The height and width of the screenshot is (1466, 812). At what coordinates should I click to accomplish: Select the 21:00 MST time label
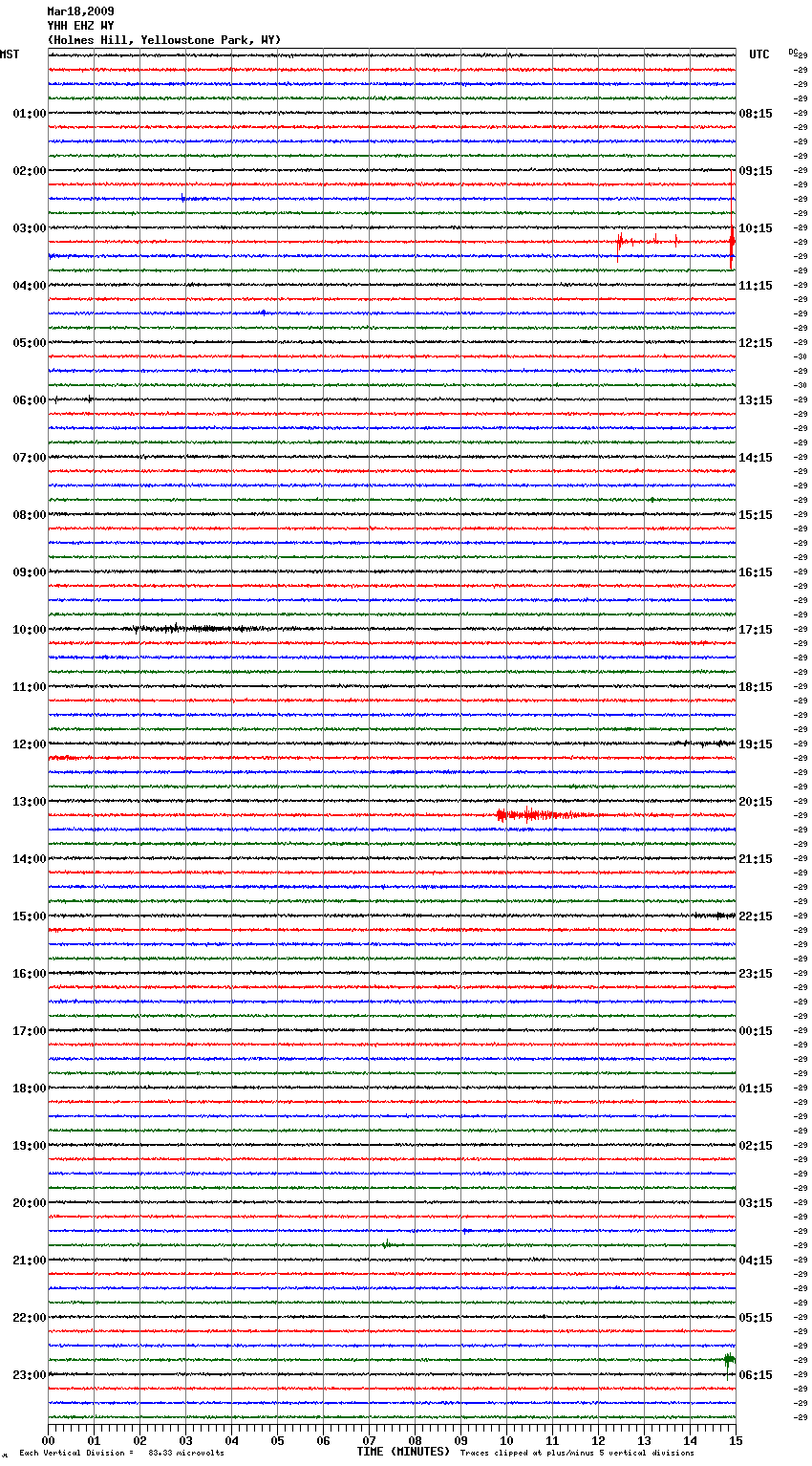[x=30, y=1261]
